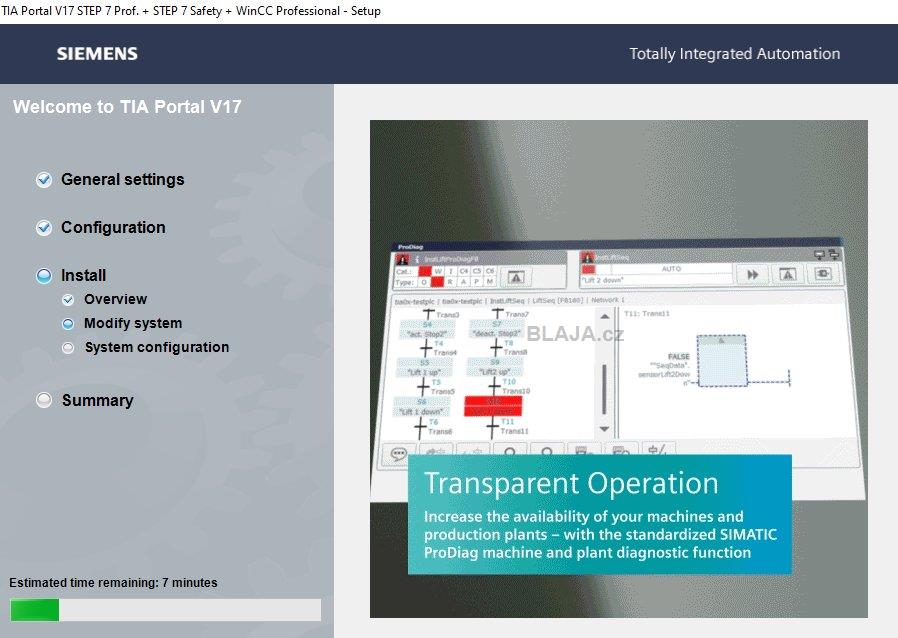Click the blue status icon beside Modify system
Viewport: 898px width, 638px height.
point(68,324)
